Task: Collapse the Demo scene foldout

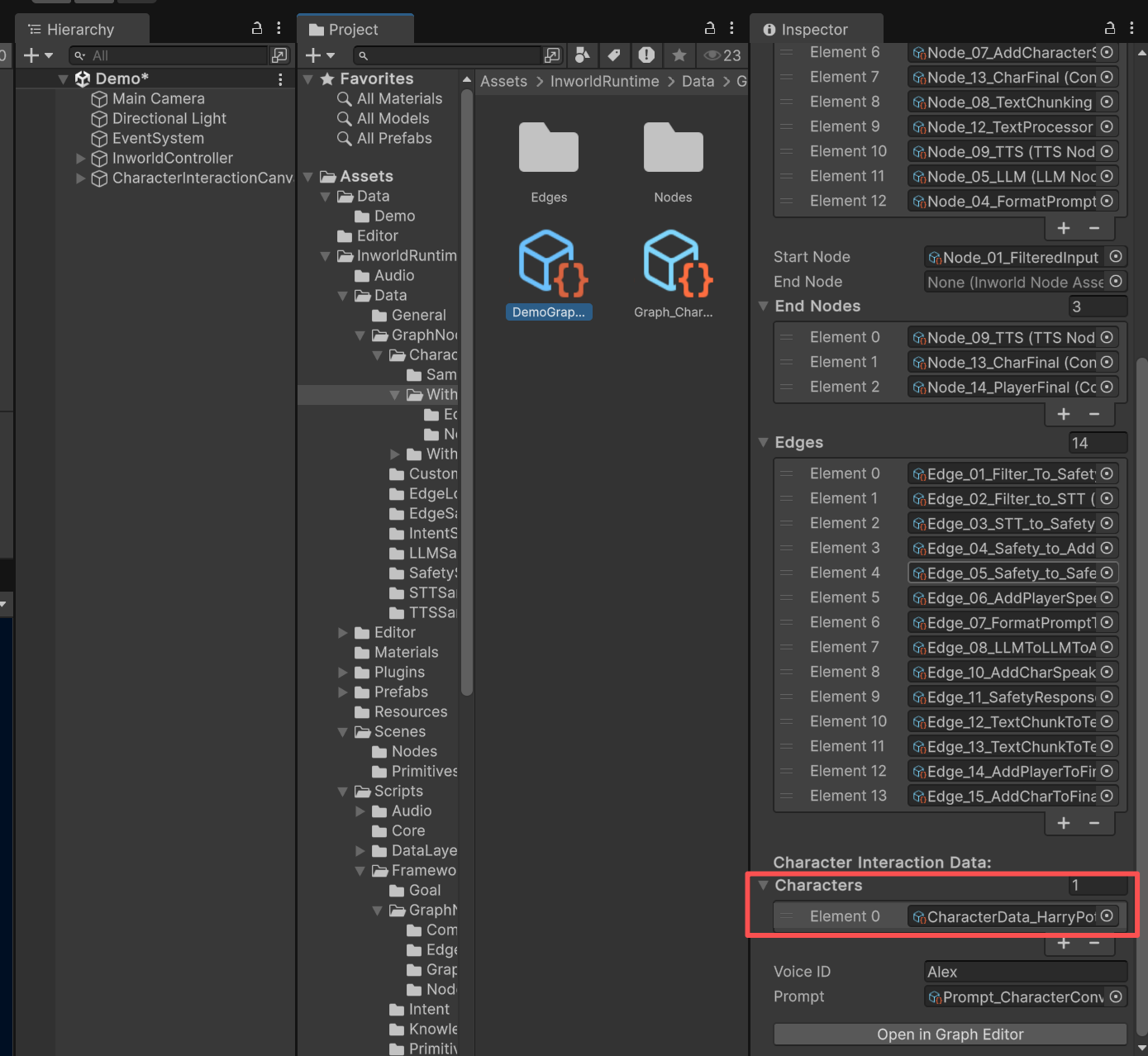Action: pyautogui.click(x=63, y=79)
